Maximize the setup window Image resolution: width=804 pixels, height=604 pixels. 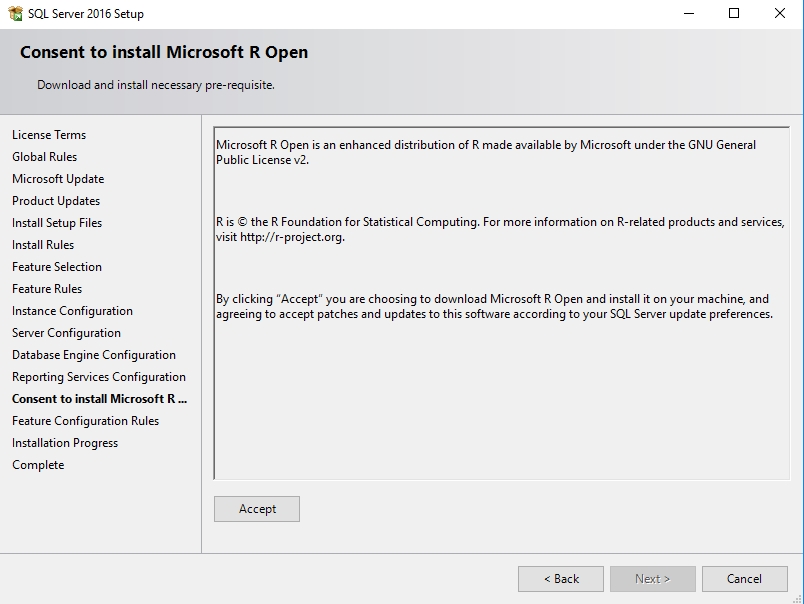tap(734, 14)
